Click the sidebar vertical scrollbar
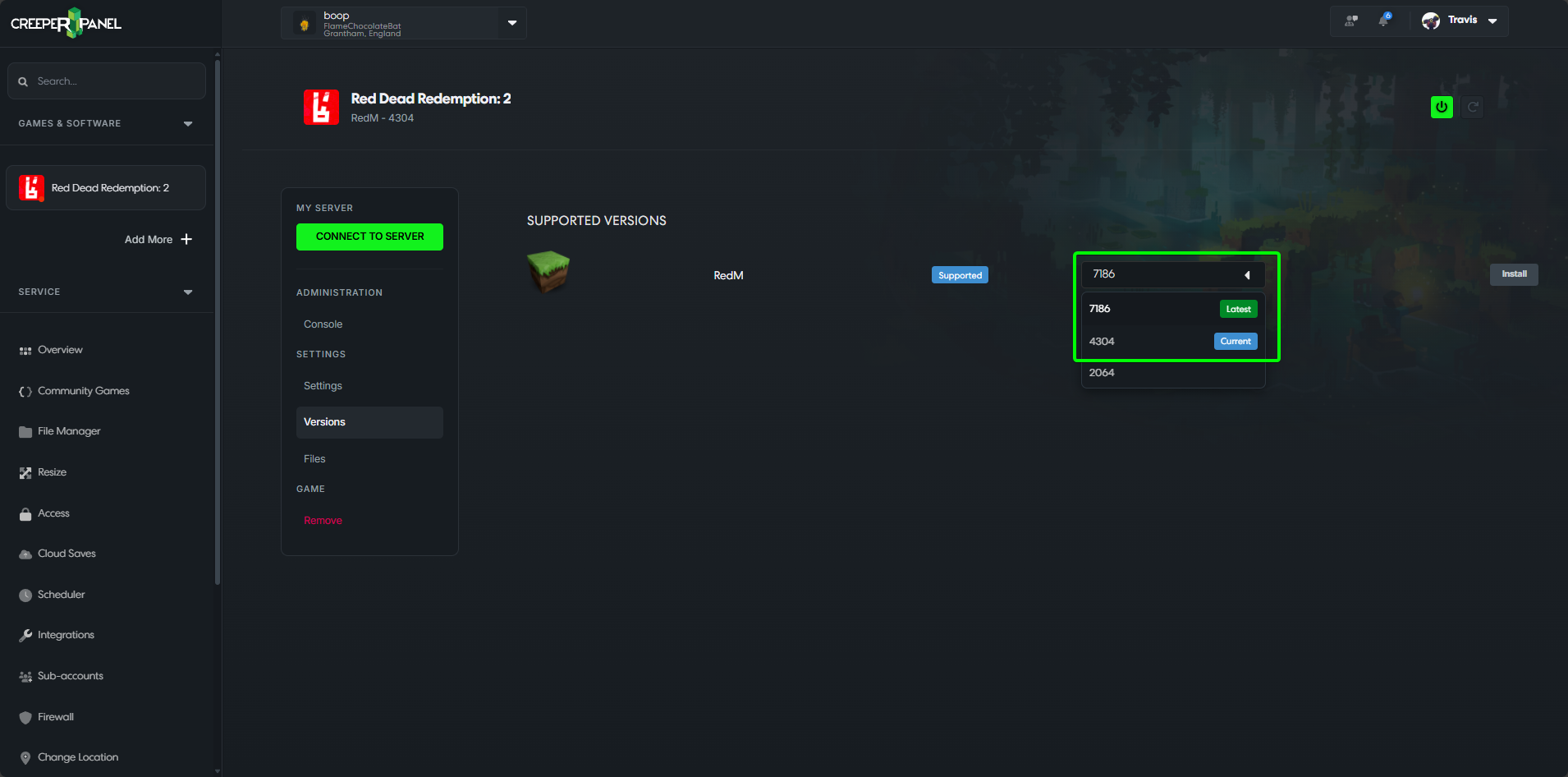Screen dimensions: 1568x777 (217, 320)
